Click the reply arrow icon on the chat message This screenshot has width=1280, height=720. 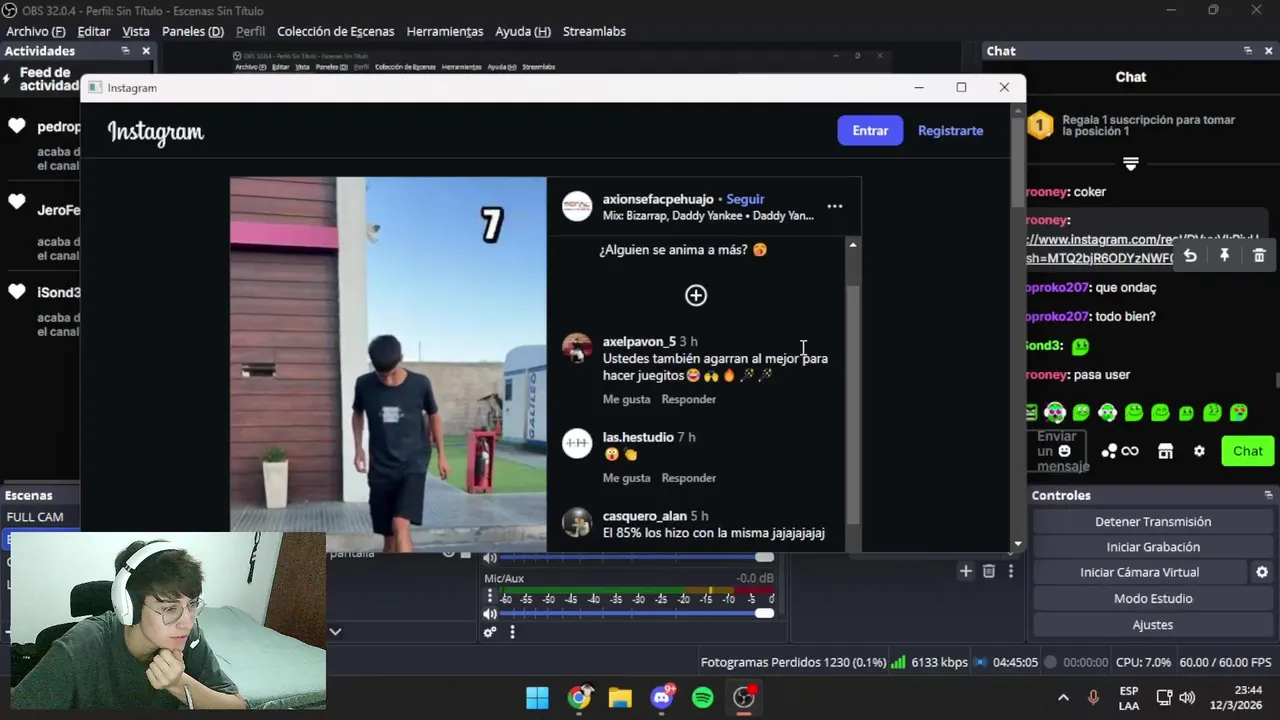(x=1190, y=256)
